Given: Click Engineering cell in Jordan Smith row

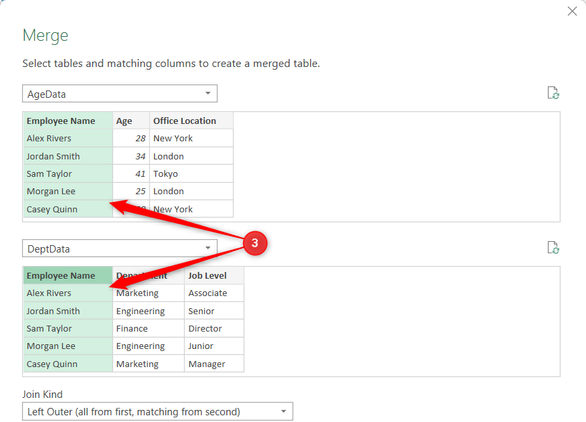Looking at the screenshot, I should 148,311.
